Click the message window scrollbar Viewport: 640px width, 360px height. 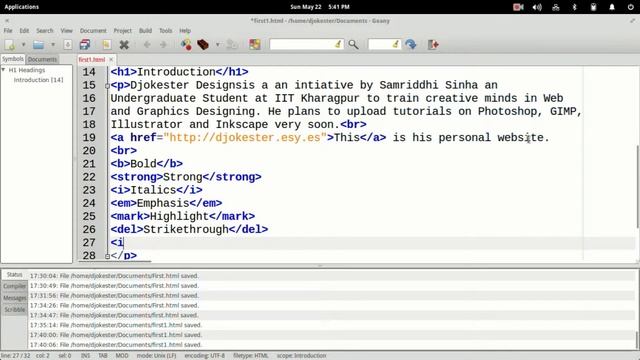tap(637, 340)
